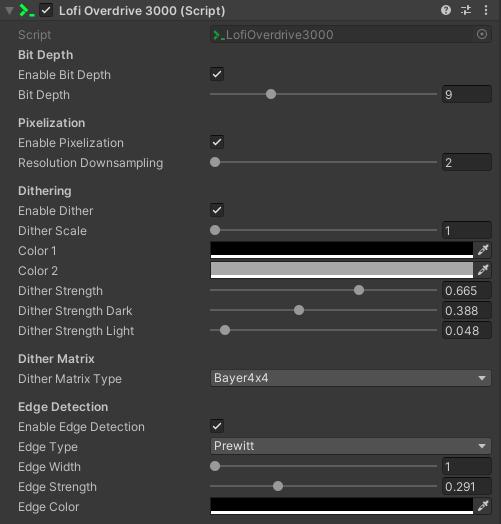Click the Pixelization section heading
The width and height of the screenshot is (501, 524).
pos(51,123)
